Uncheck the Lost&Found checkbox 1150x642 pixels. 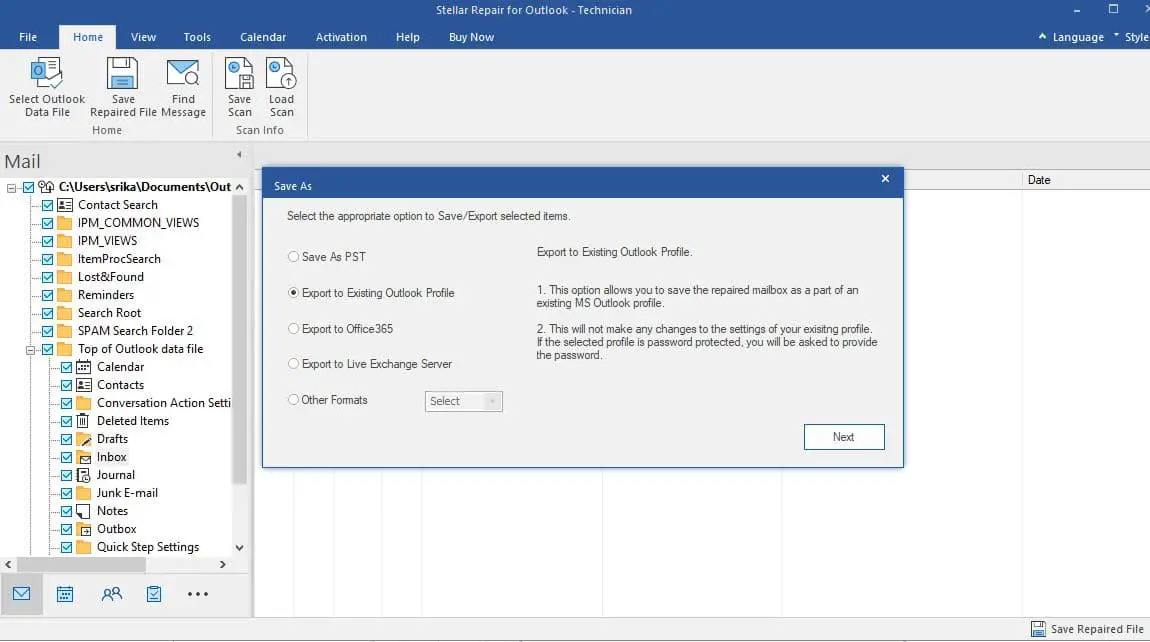coord(48,277)
